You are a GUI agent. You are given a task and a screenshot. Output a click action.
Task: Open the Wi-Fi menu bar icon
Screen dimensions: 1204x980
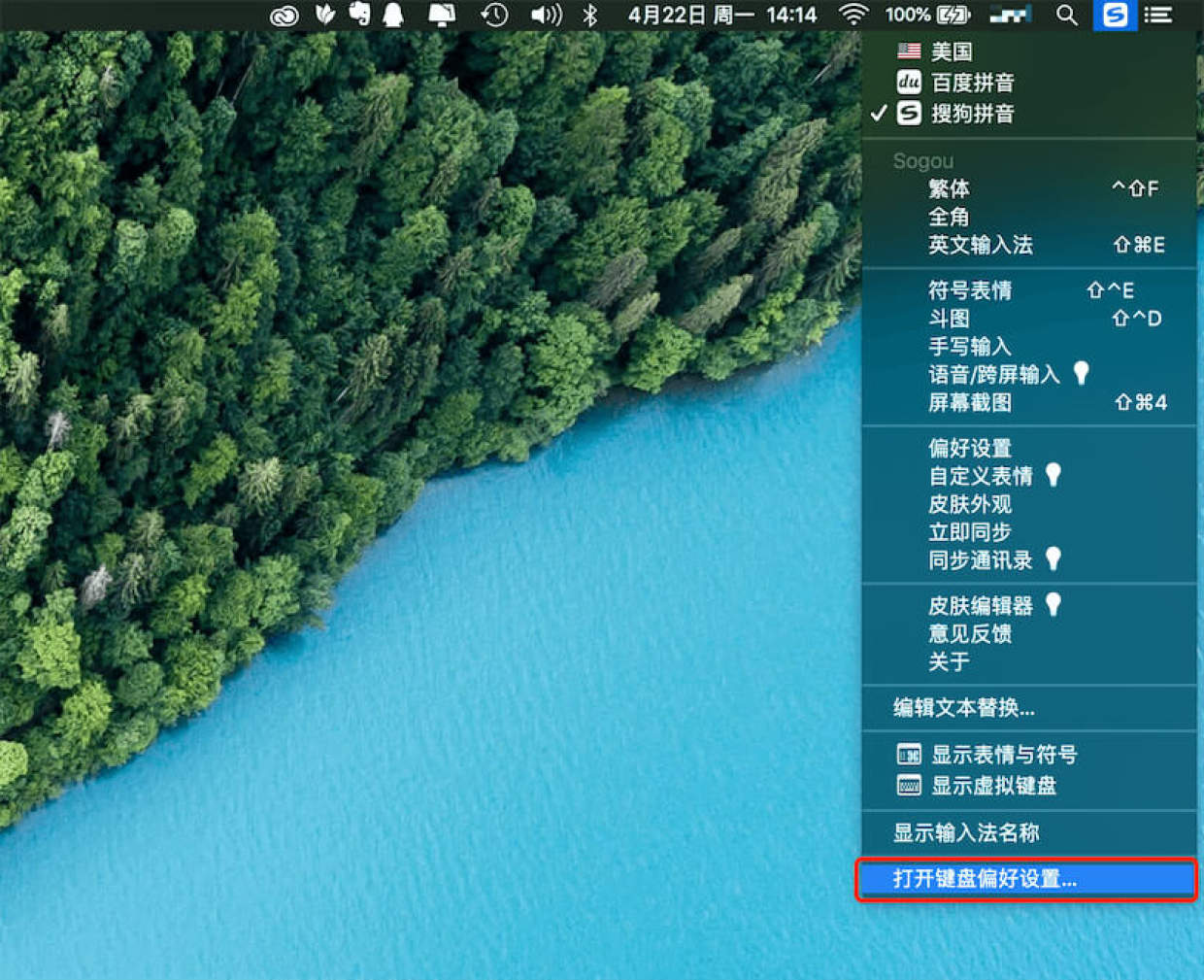[853, 15]
